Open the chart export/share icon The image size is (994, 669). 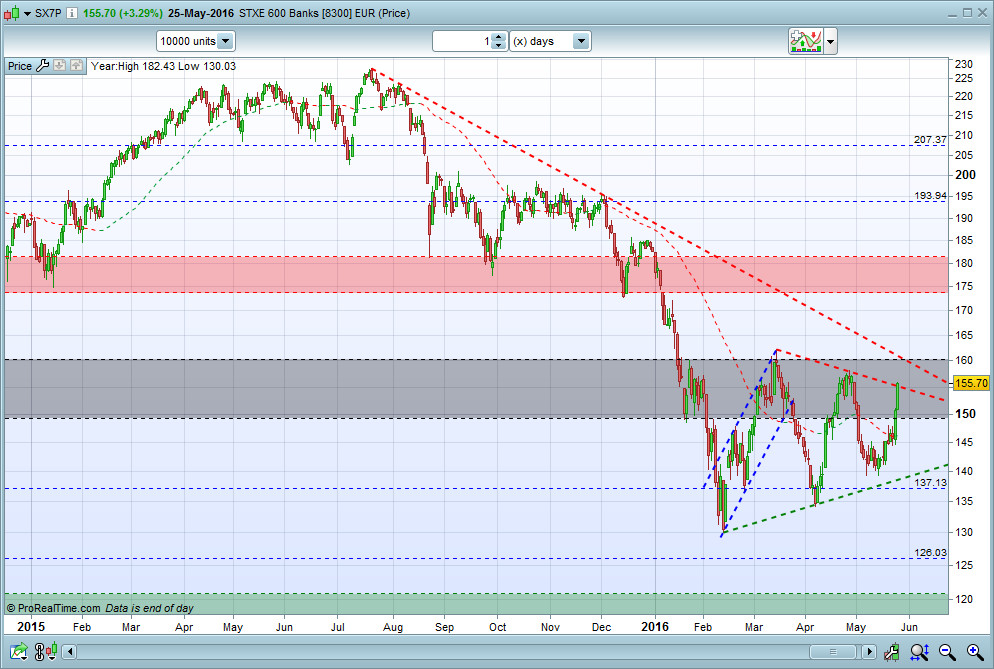pyautogui.click(x=18, y=651)
